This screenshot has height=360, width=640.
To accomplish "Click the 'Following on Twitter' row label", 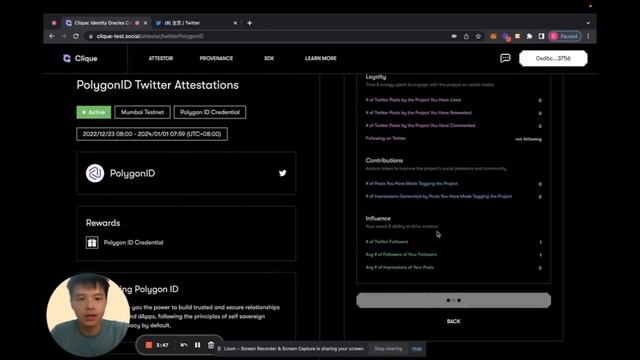I will (386, 138).
